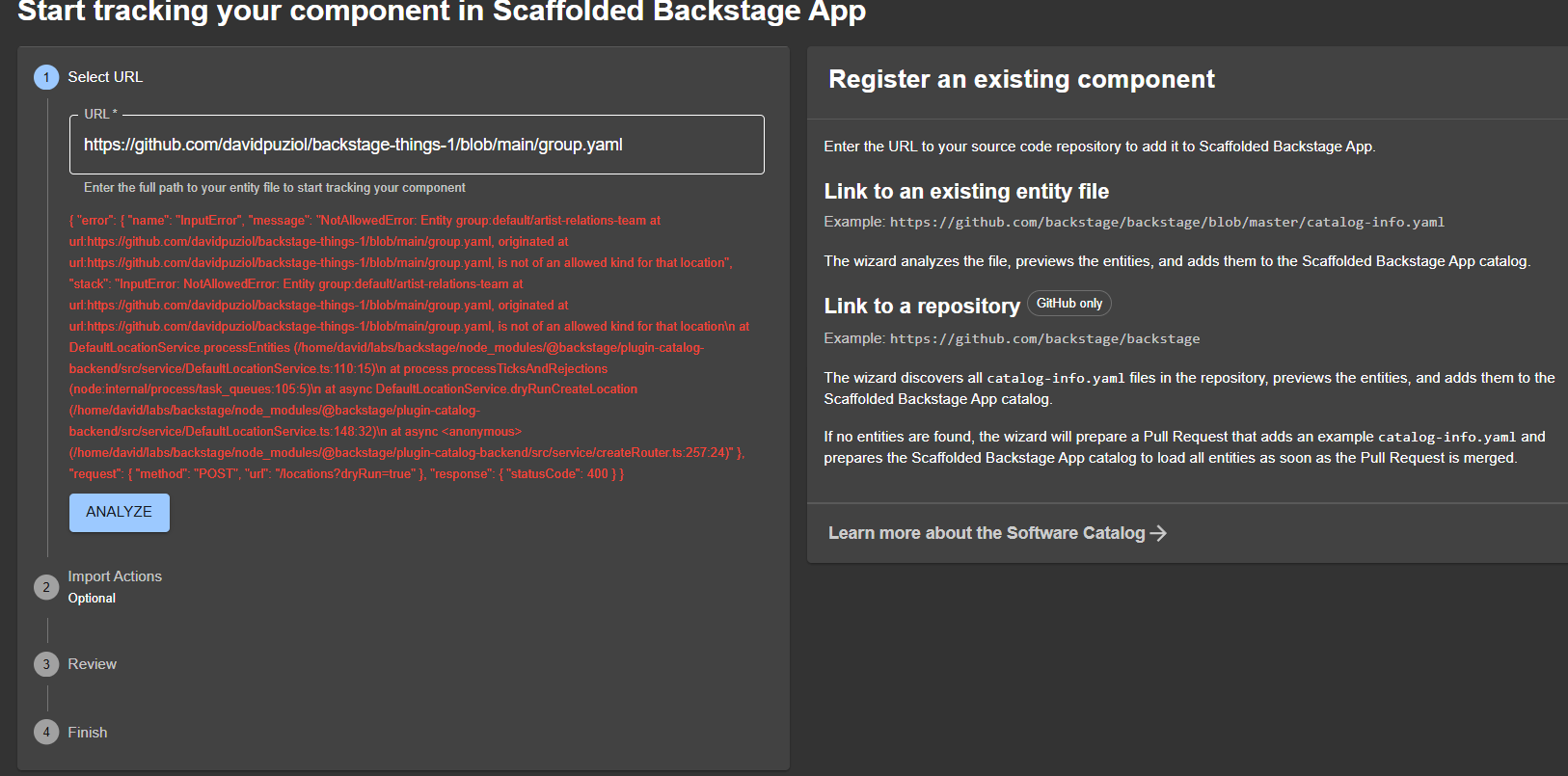Click the 'Register an existing component' heading
Image resolution: width=1568 pixels, height=776 pixels.
(1021, 80)
